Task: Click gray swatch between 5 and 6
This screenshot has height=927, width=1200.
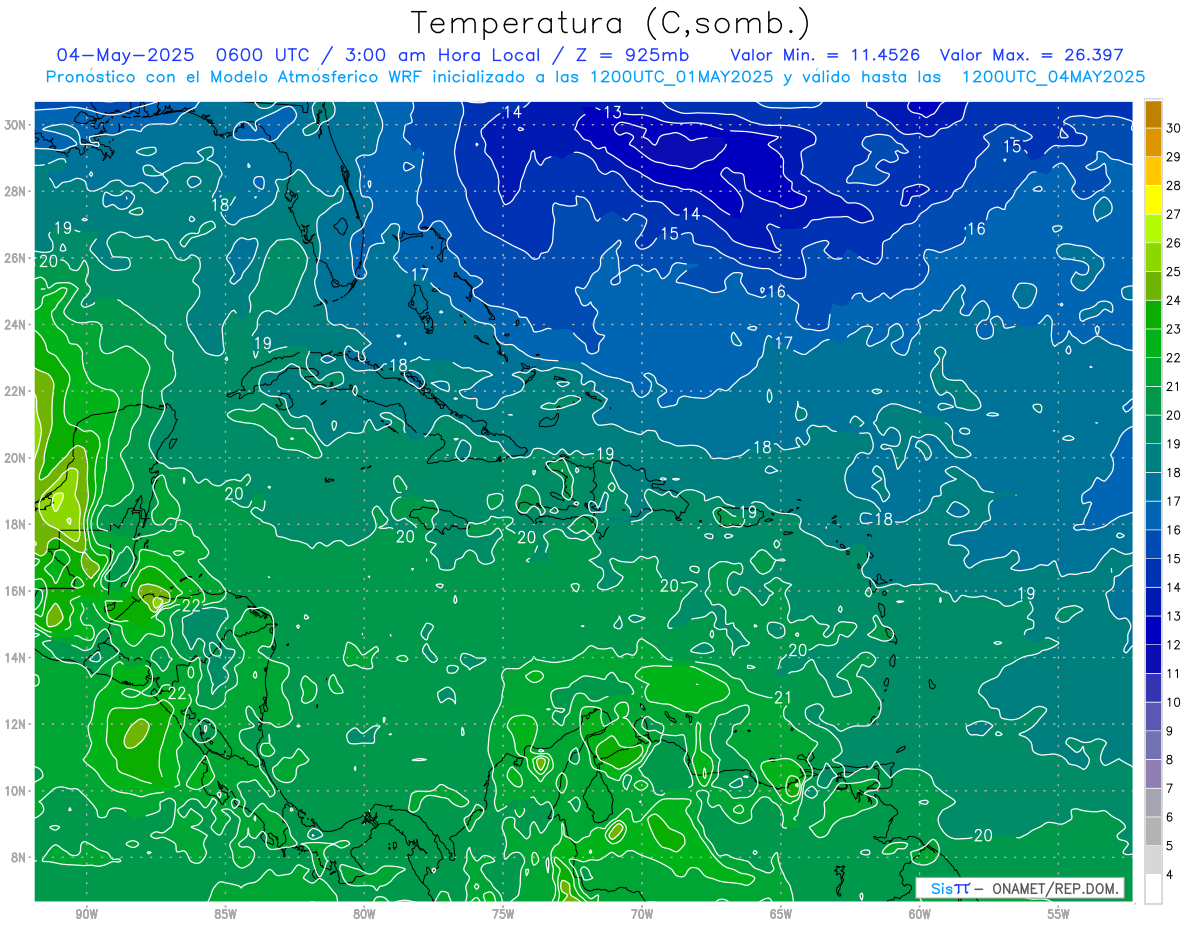Action: click(1153, 831)
